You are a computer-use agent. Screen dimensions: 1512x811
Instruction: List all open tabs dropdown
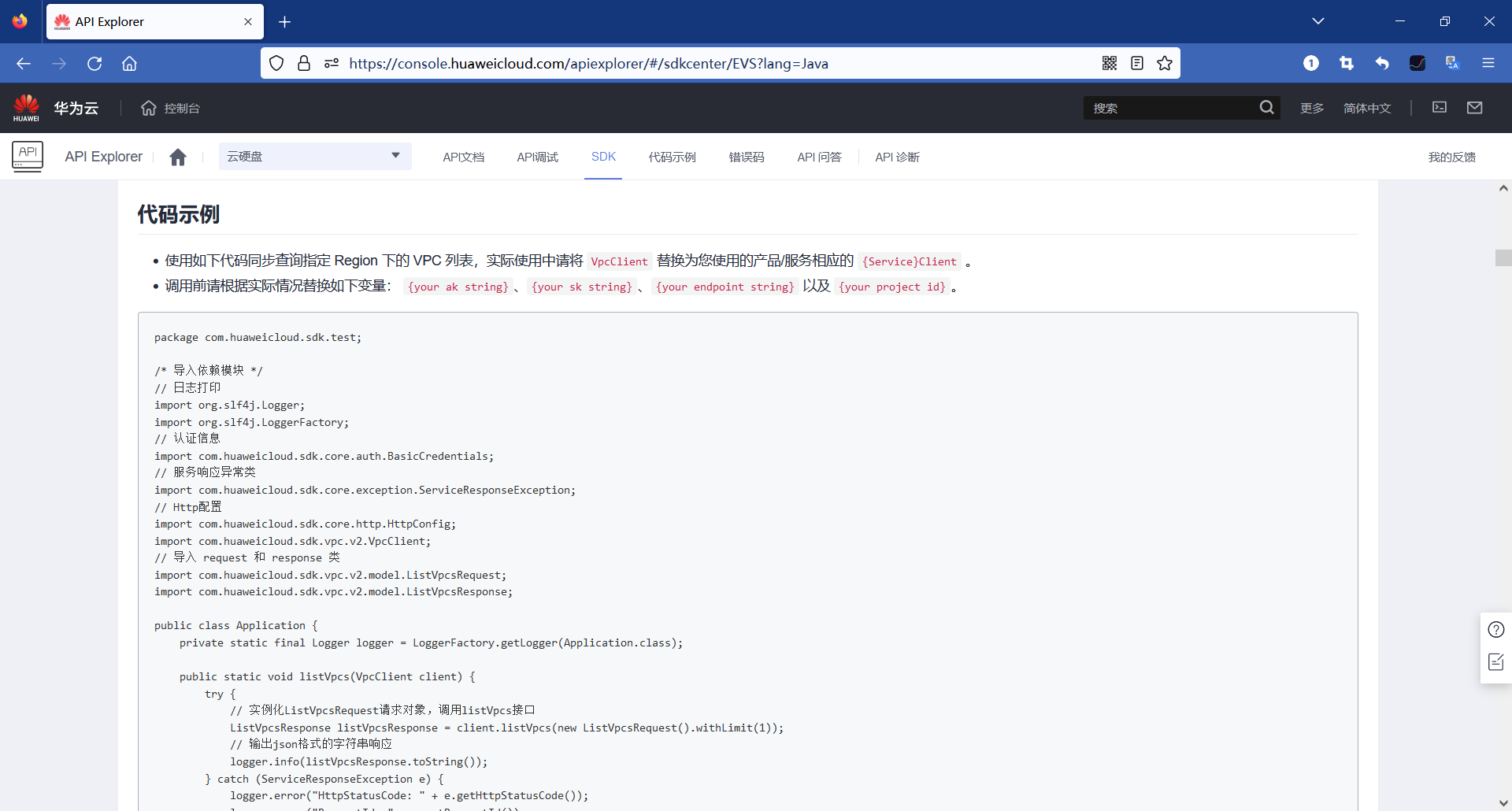1318,21
